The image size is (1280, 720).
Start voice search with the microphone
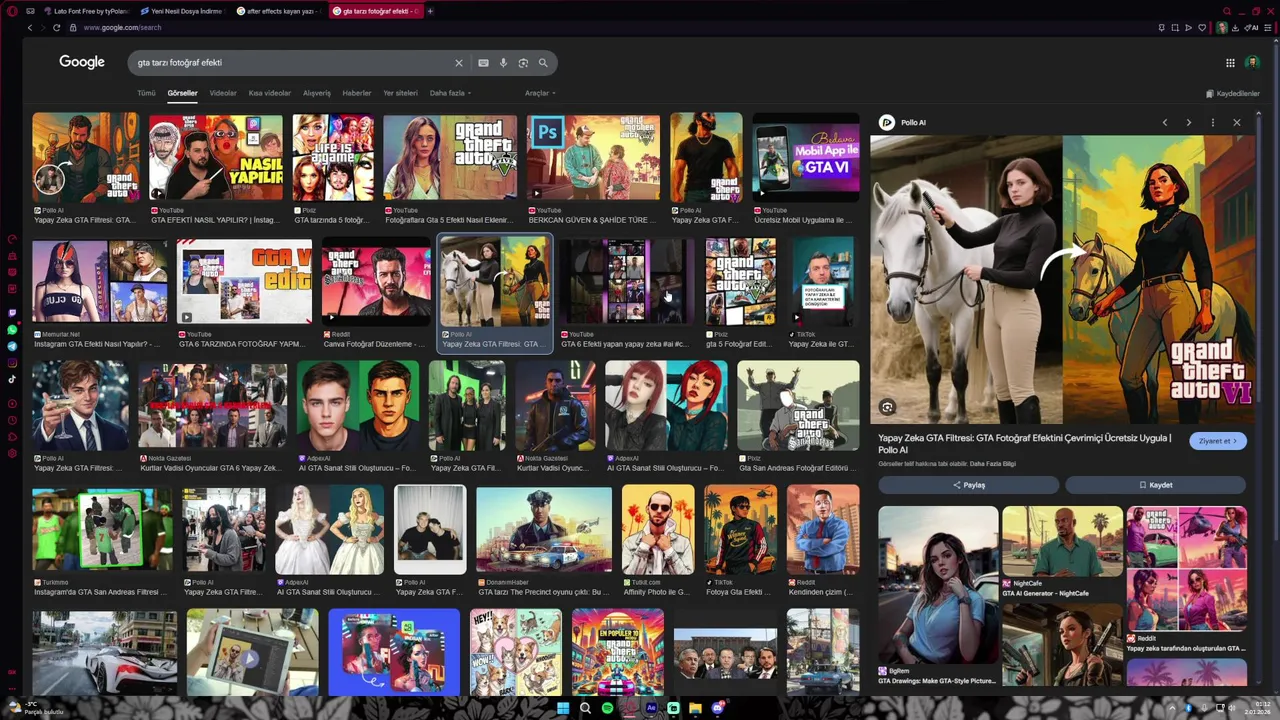pyautogui.click(x=503, y=63)
